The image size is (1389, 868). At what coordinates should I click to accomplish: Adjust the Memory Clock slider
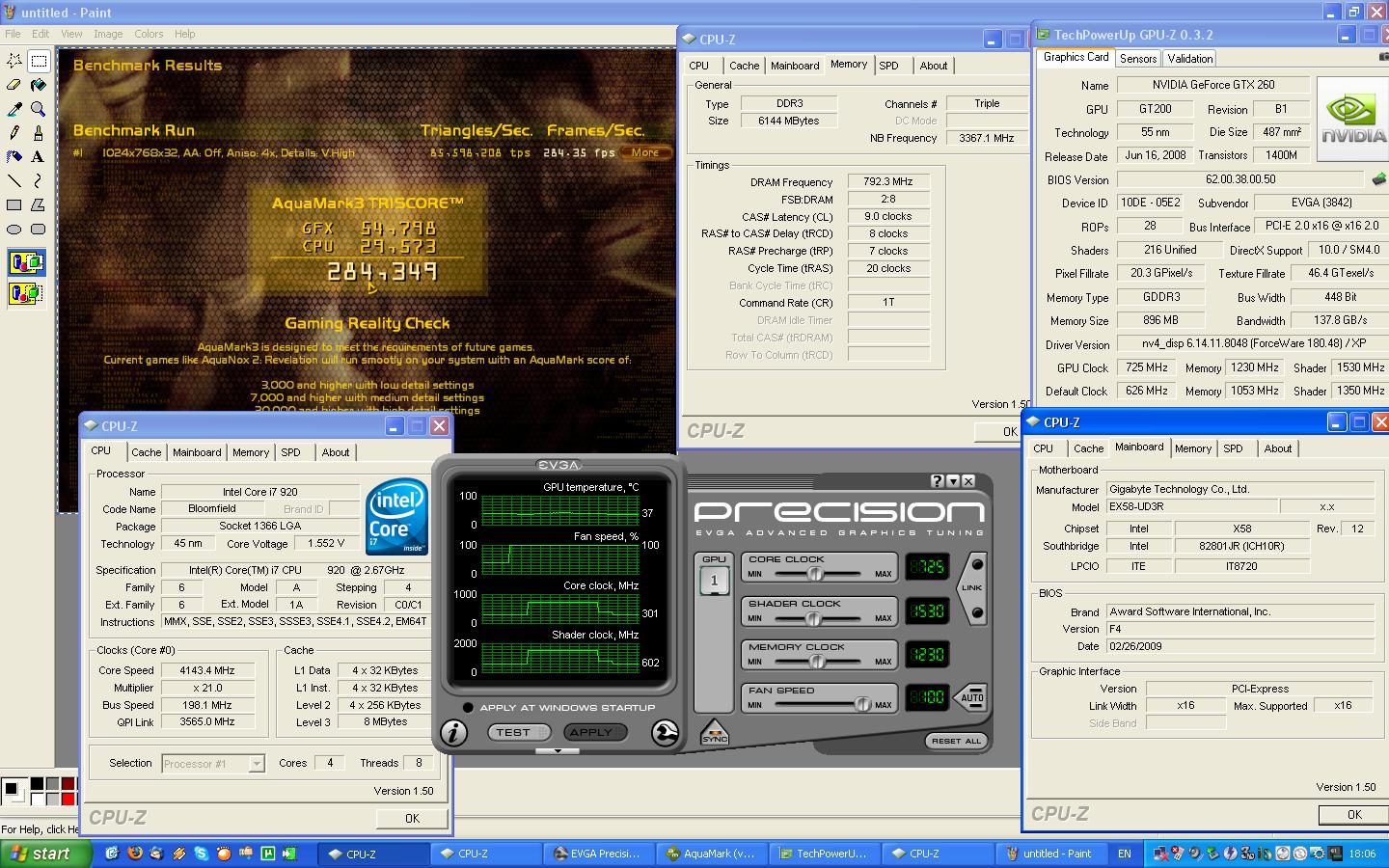pyautogui.click(x=818, y=662)
